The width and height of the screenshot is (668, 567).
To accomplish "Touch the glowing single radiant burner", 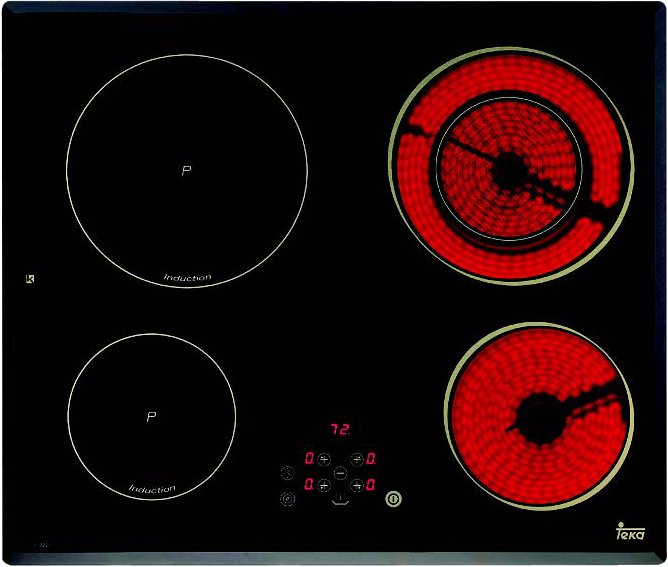I will click(539, 416).
